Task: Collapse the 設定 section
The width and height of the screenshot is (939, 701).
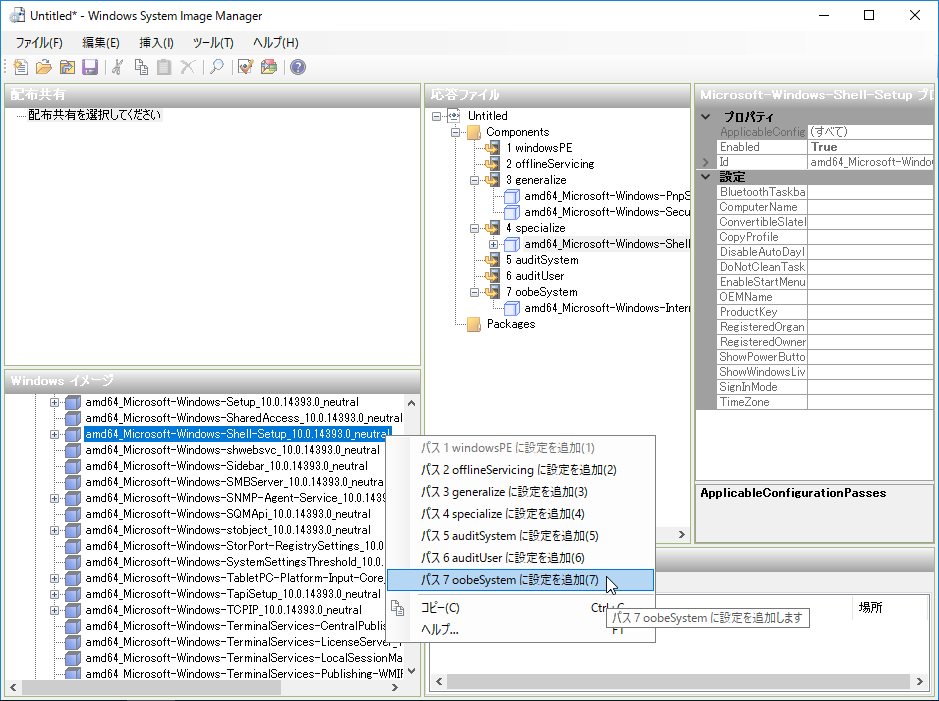Action: click(x=705, y=177)
